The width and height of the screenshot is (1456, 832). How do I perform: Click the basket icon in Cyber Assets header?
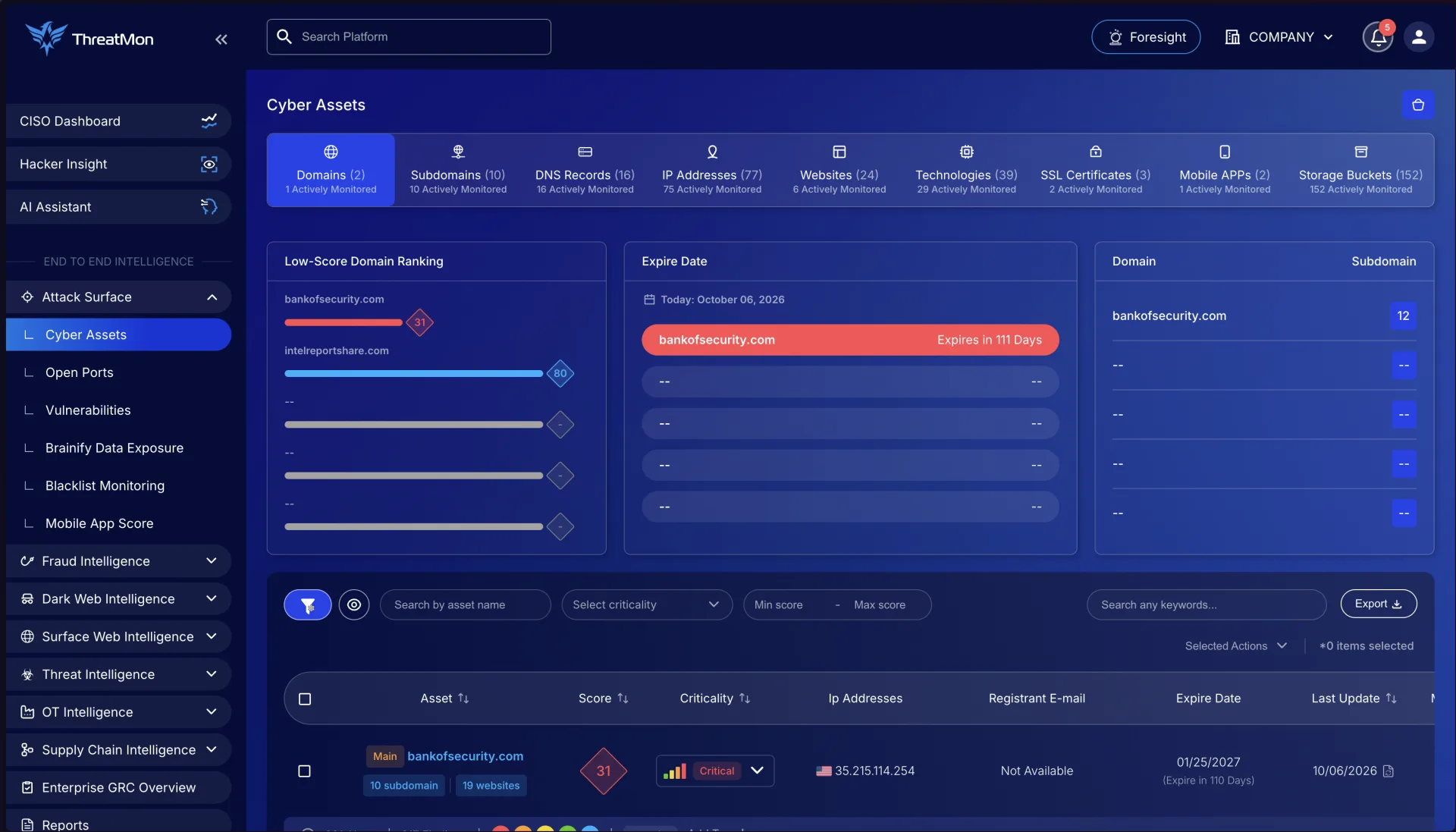click(x=1417, y=105)
